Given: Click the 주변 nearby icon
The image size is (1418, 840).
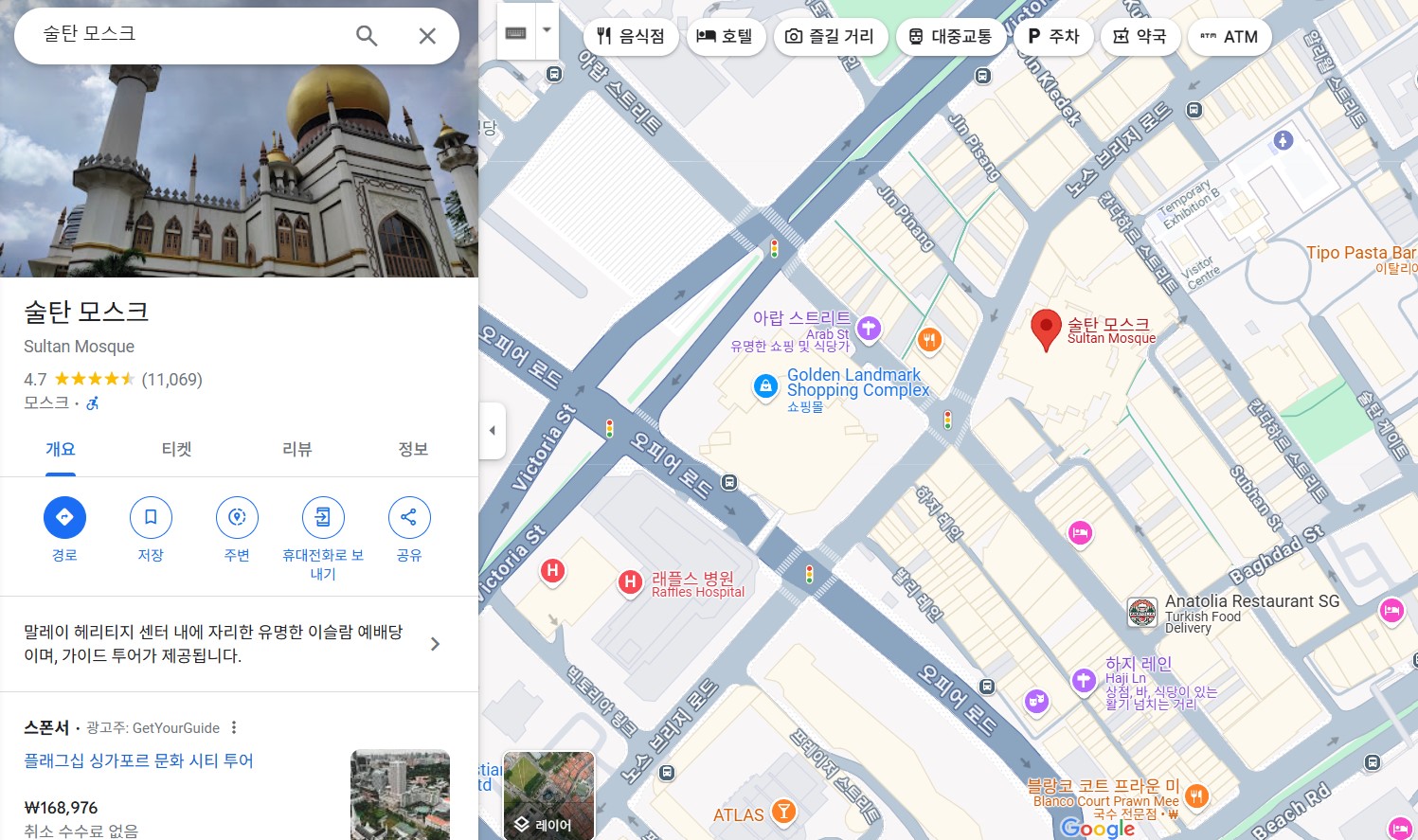Looking at the screenshot, I should (237, 517).
